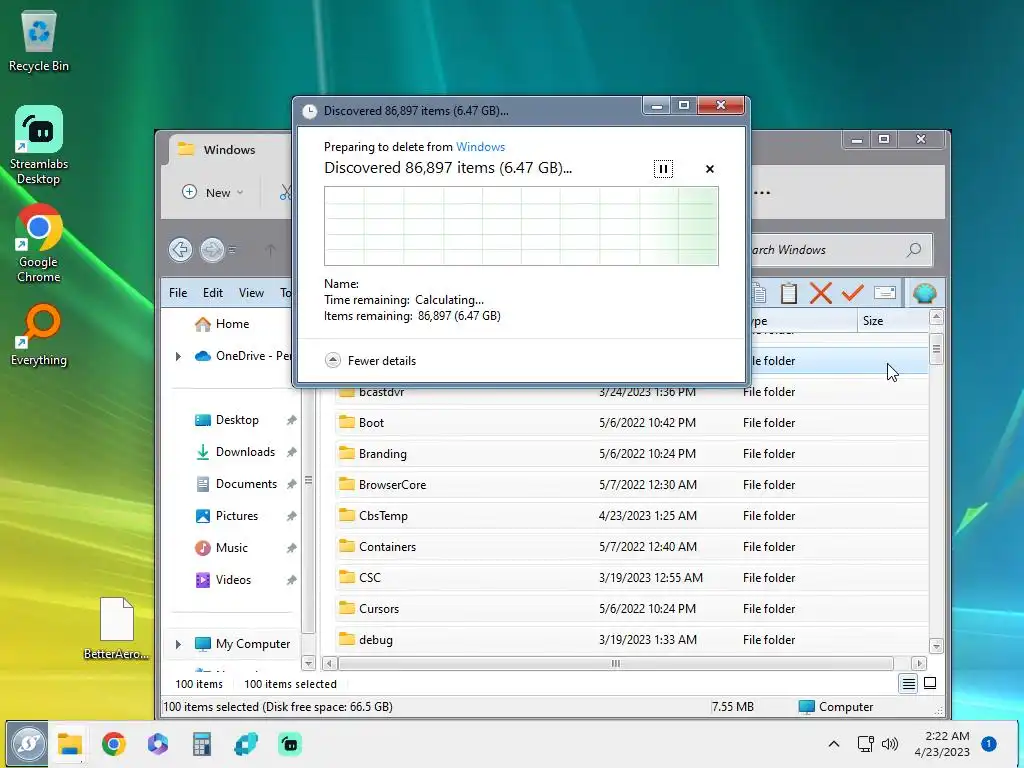Click New button in Explorer toolbar
The image size is (1024, 768).
212,192
